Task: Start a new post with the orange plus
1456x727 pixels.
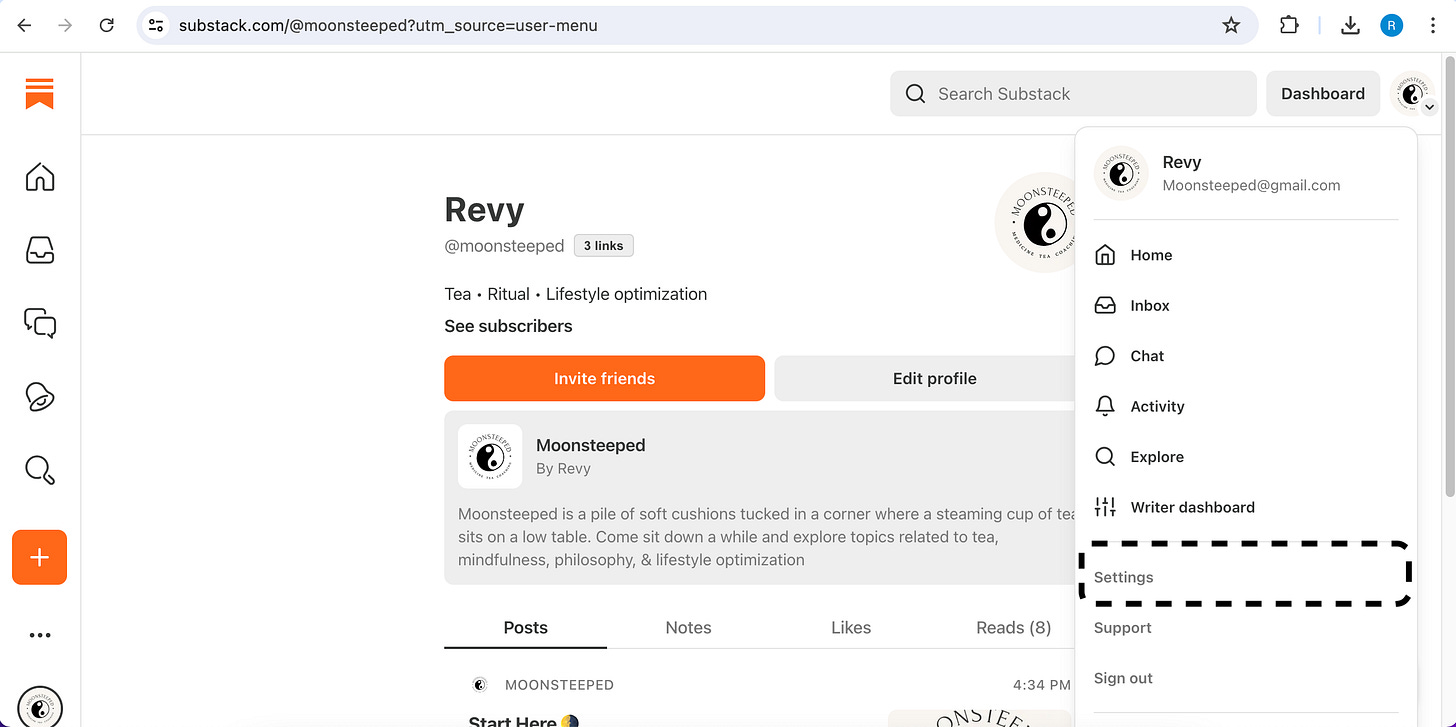Action: (x=39, y=557)
